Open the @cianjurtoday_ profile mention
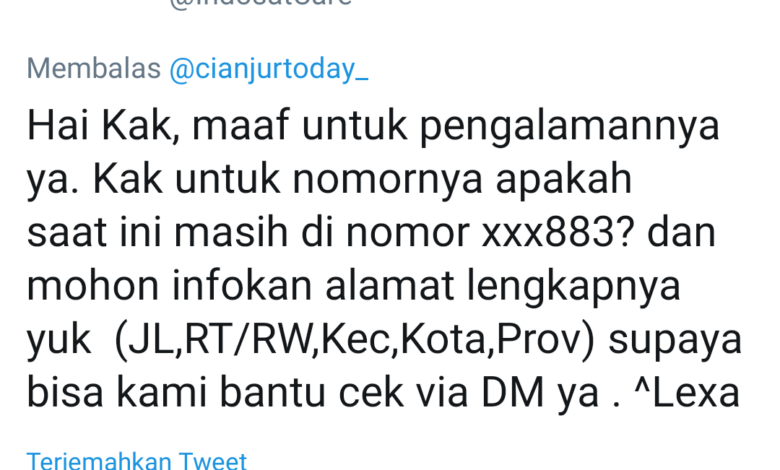This screenshot has height=470, width=780. [x=269, y=69]
